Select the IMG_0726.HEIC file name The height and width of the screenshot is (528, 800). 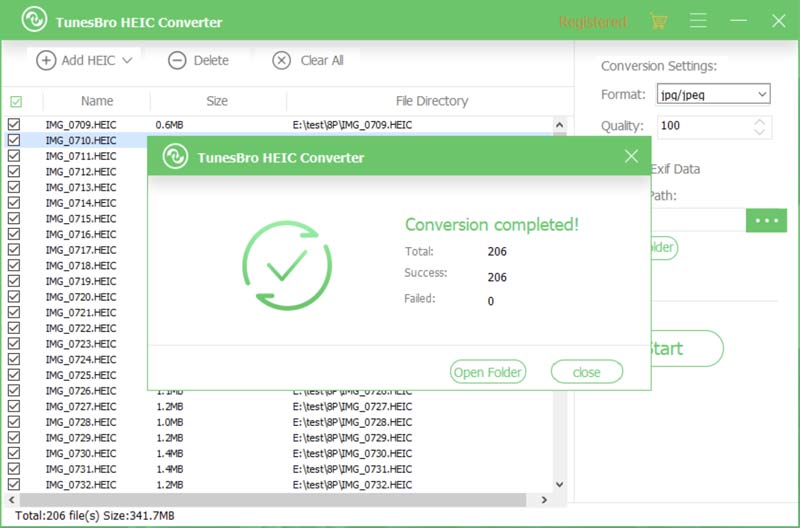click(81, 391)
